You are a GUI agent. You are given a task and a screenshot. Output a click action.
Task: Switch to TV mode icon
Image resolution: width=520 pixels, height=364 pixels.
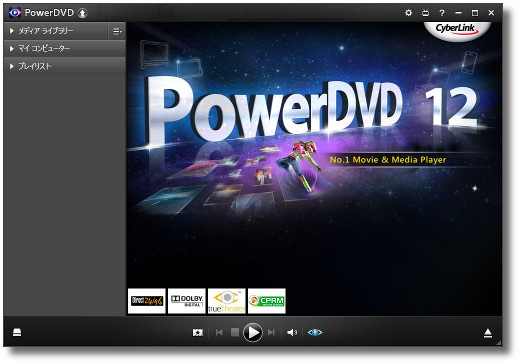click(425, 13)
